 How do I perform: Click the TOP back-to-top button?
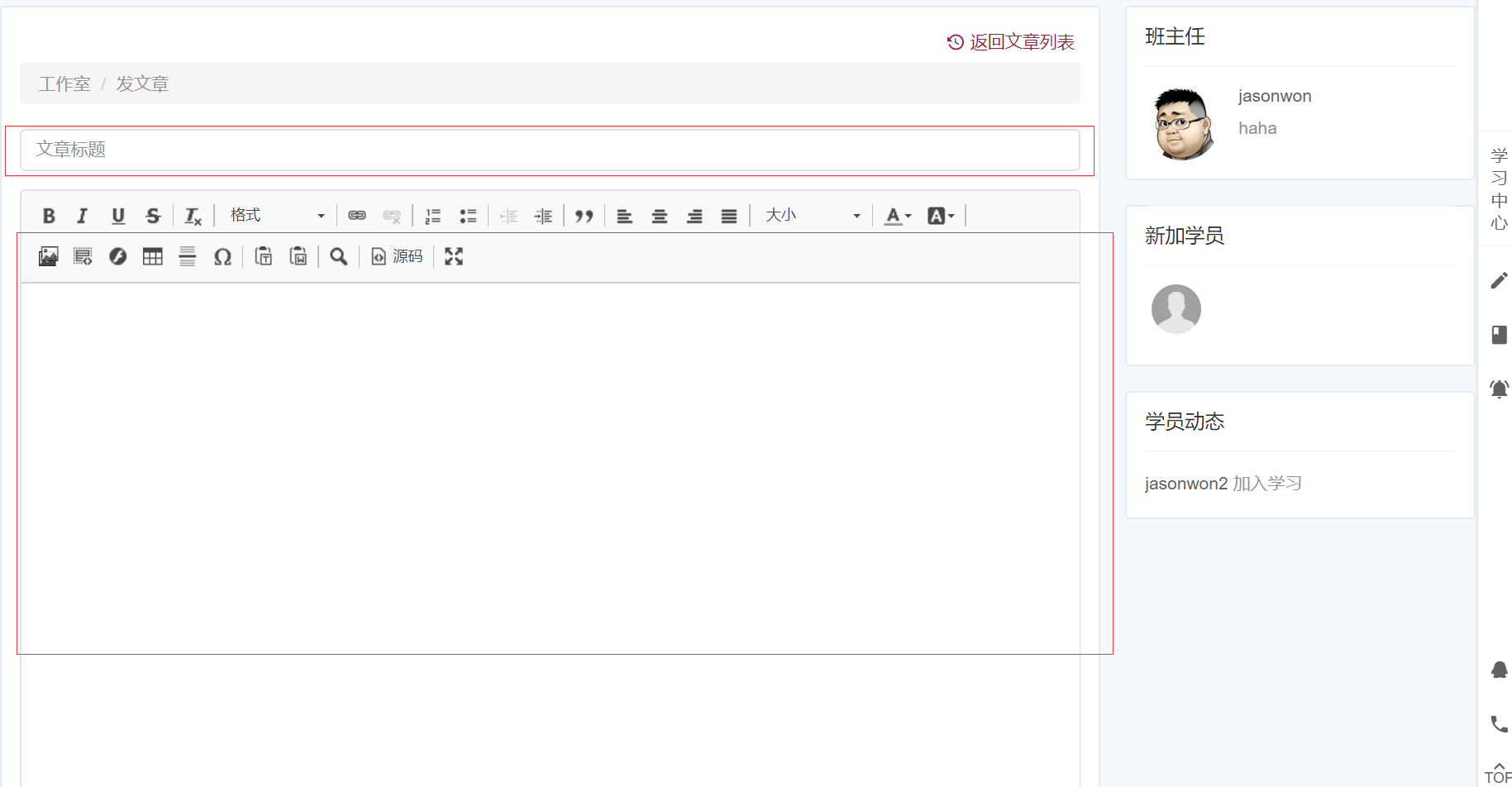pyautogui.click(x=1499, y=772)
